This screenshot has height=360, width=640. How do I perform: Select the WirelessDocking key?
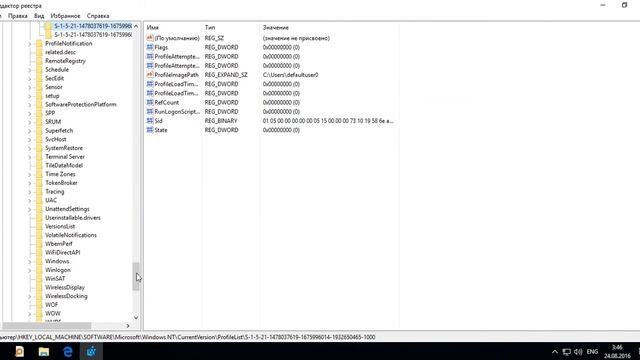66,296
